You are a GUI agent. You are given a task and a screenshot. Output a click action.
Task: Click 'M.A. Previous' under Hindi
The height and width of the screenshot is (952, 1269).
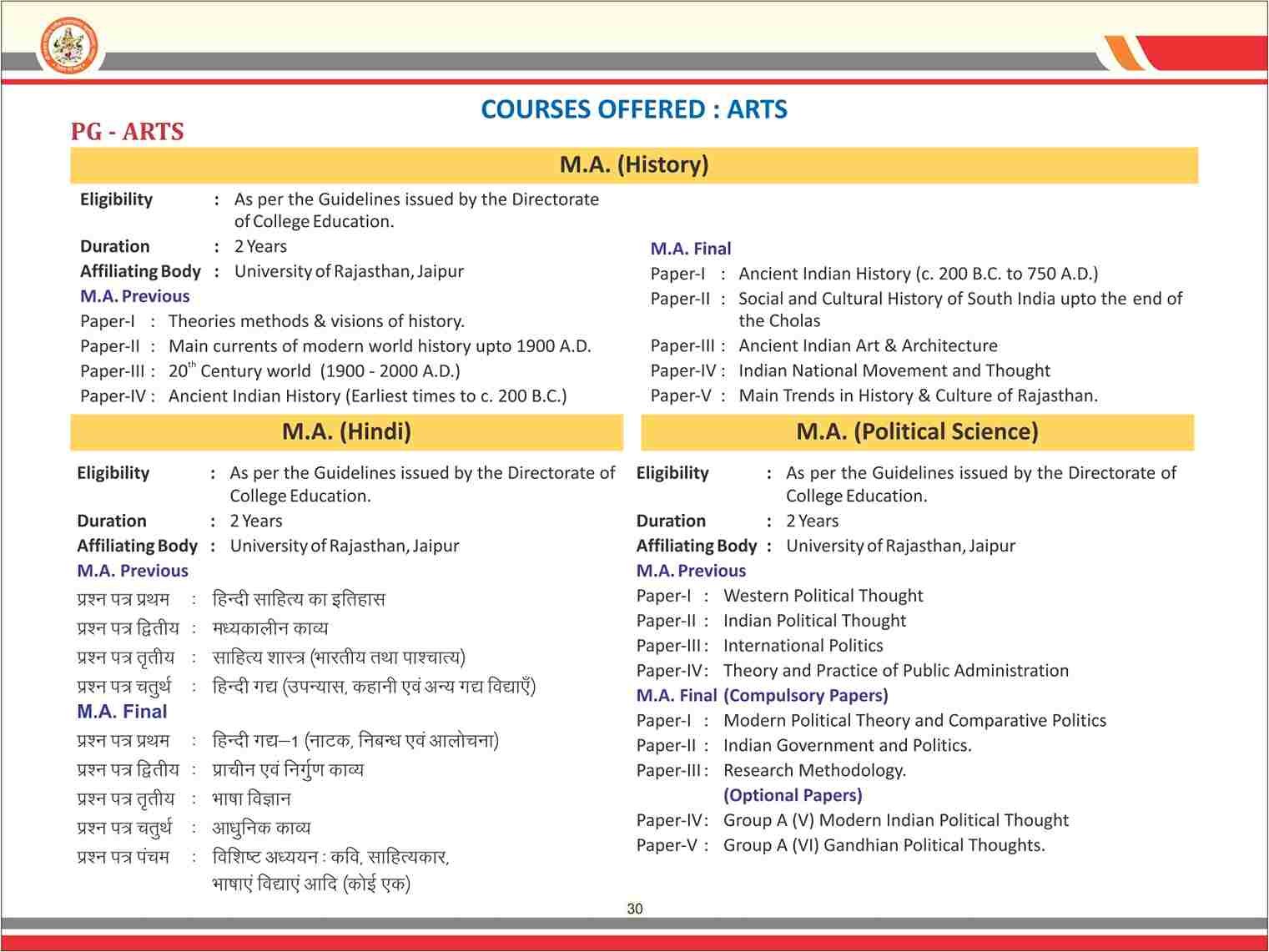point(133,571)
